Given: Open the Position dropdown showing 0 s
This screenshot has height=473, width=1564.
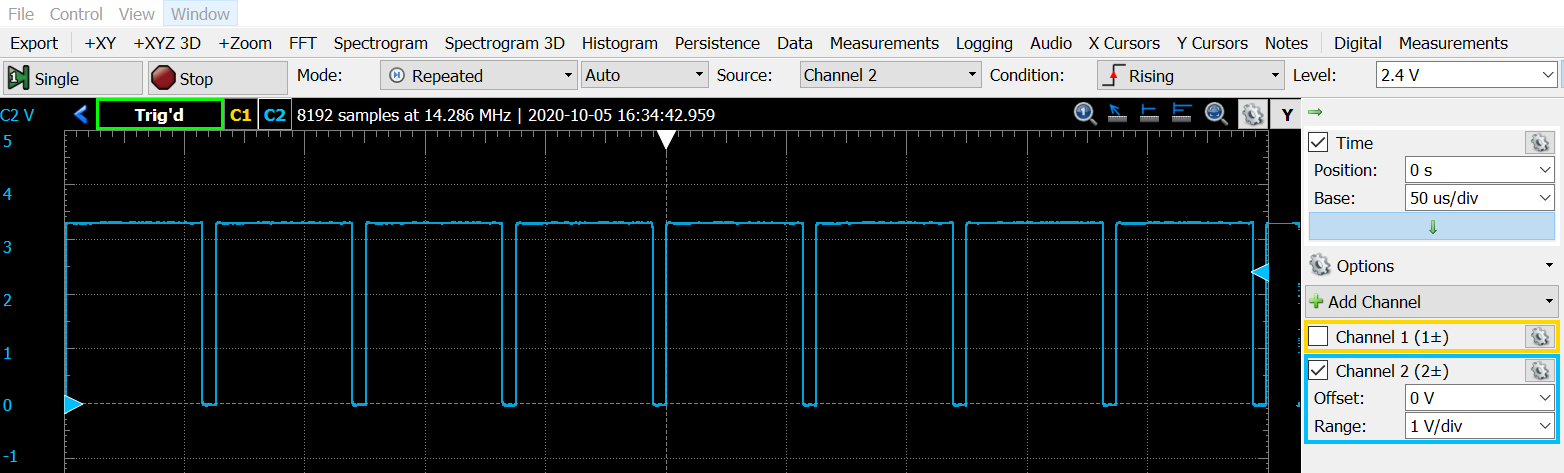Looking at the screenshot, I should [x=1480, y=170].
